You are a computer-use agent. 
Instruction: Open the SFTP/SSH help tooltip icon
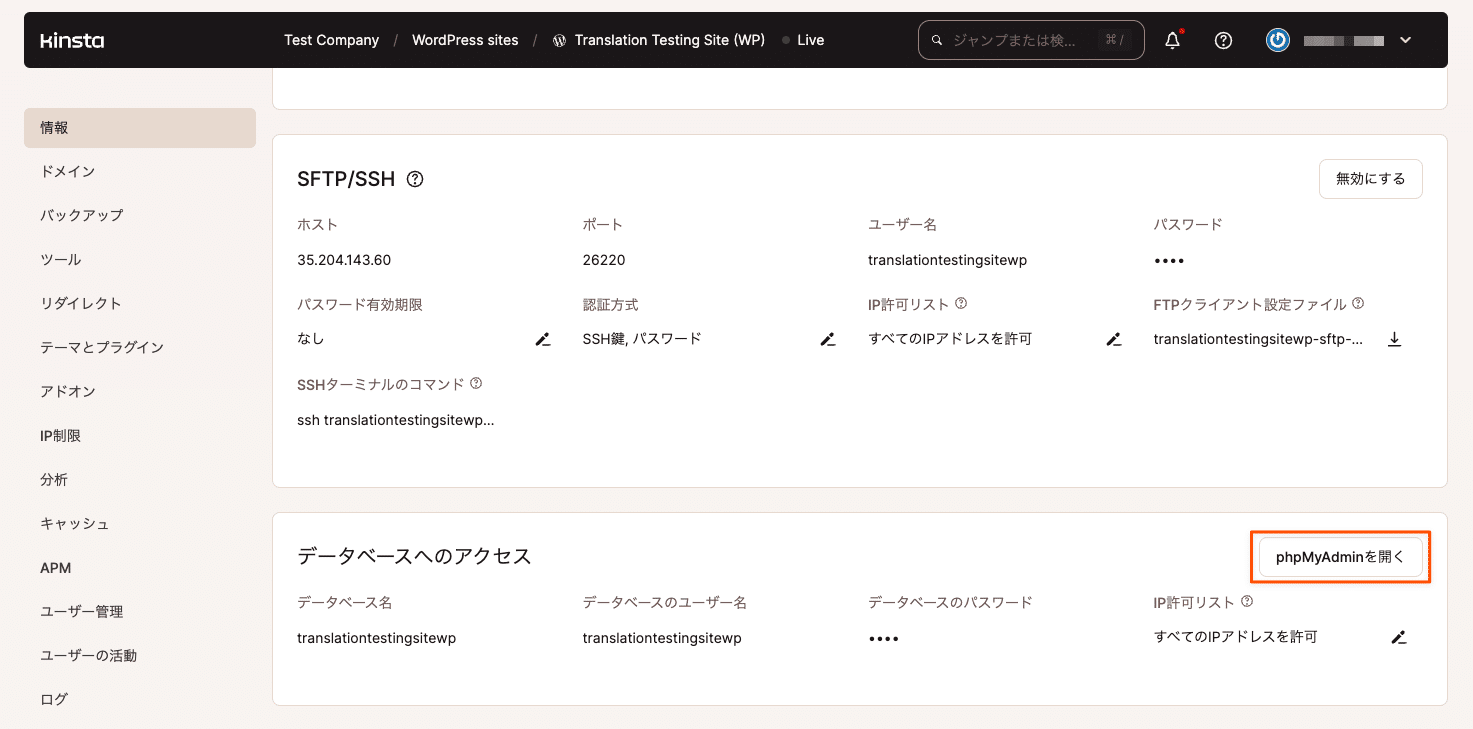[415, 178]
